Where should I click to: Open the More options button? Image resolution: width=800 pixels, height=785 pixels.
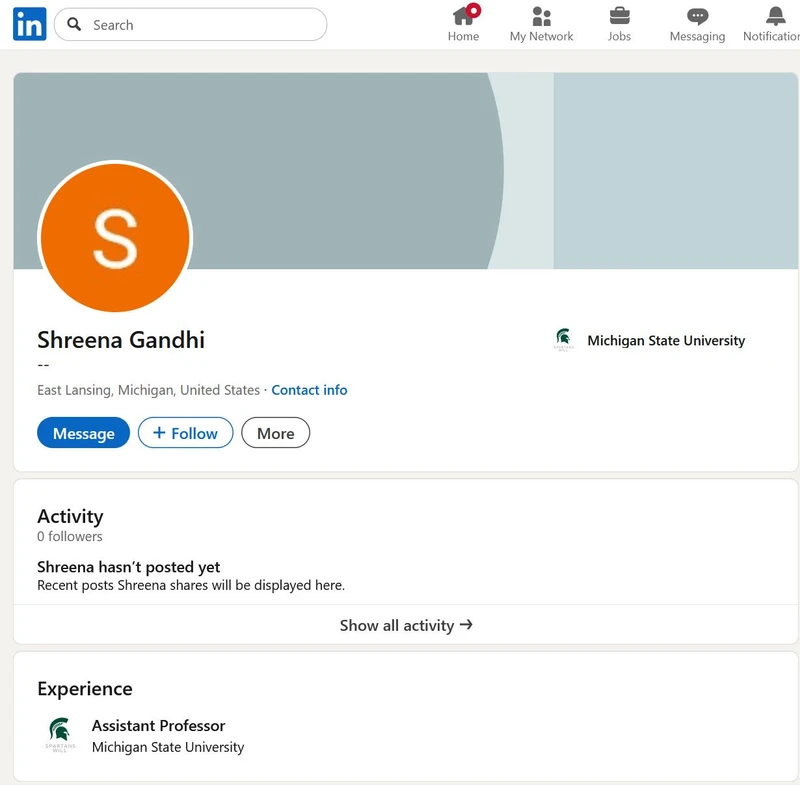pyautogui.click(x=276, y=433)
